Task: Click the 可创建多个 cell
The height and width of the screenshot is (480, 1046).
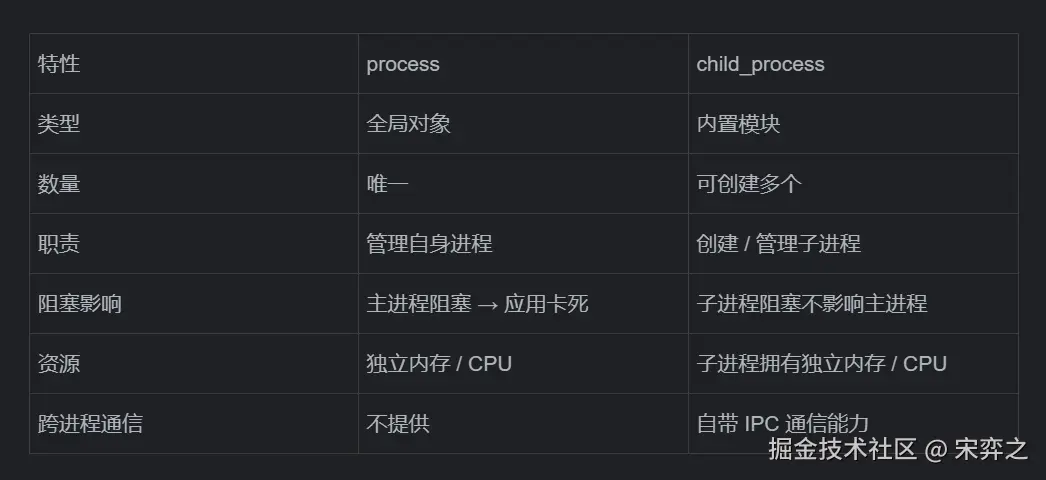Action: 749,184
